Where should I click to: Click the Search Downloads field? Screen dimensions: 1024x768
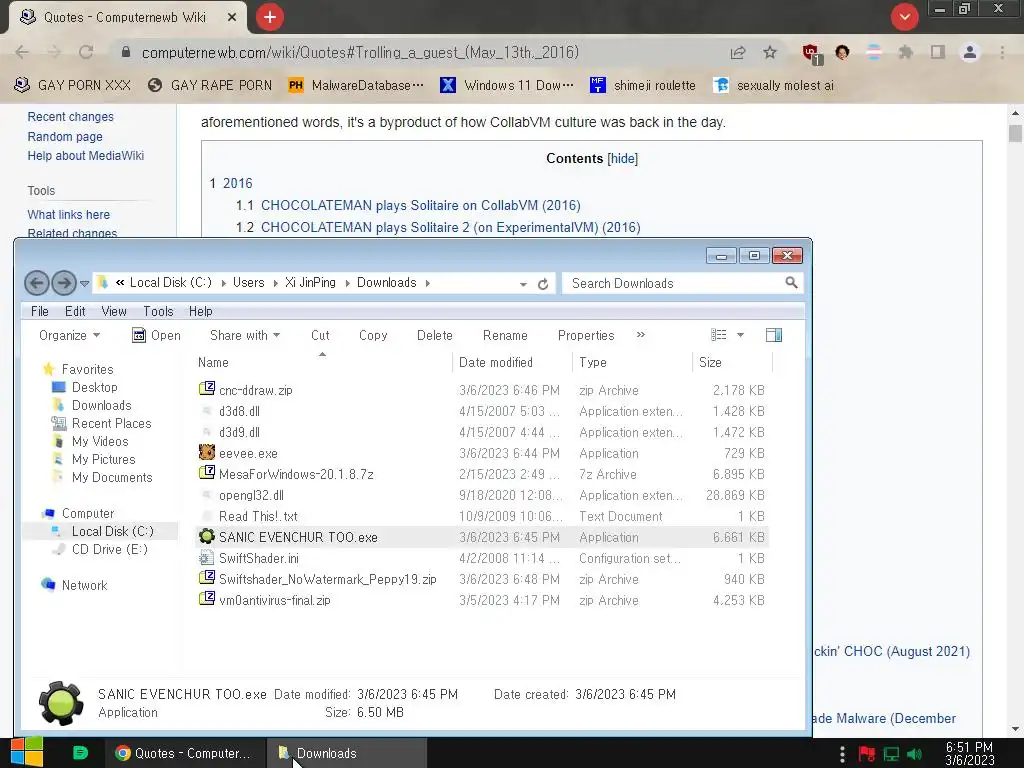pos(682,283)
